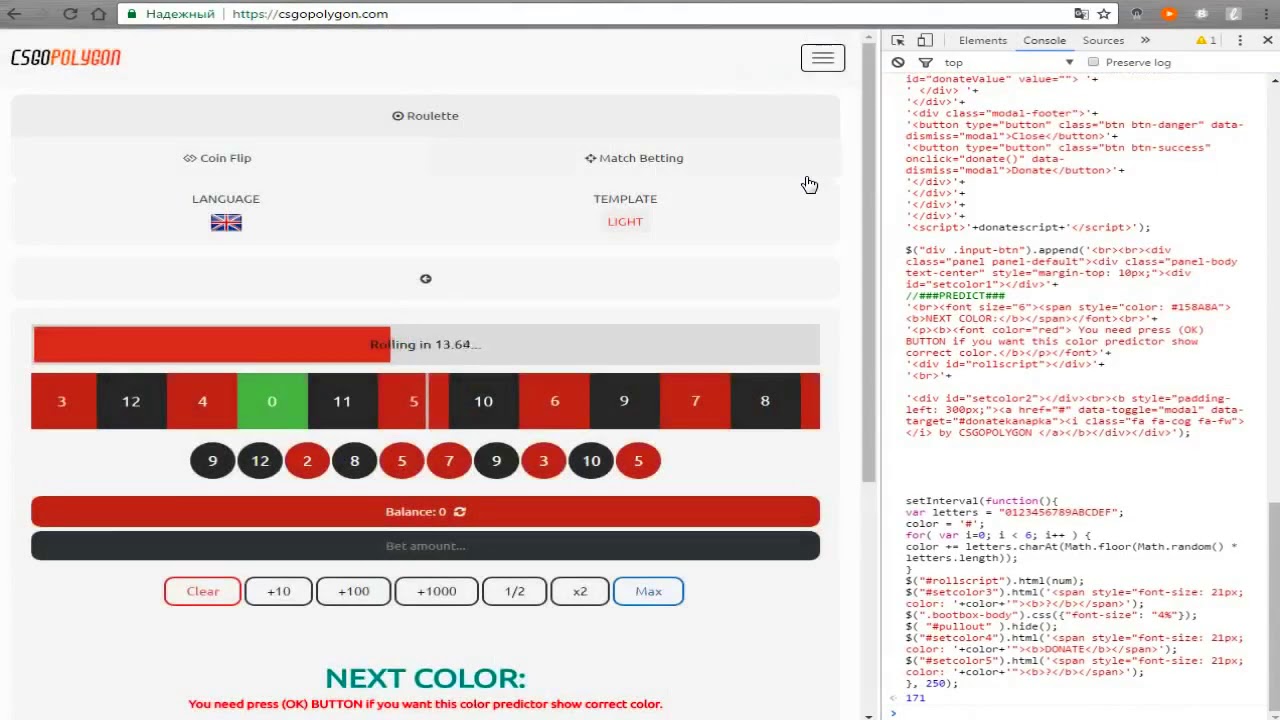1280x720 pixels.
Task: Click the red 3 history ball
Action: 544,461
